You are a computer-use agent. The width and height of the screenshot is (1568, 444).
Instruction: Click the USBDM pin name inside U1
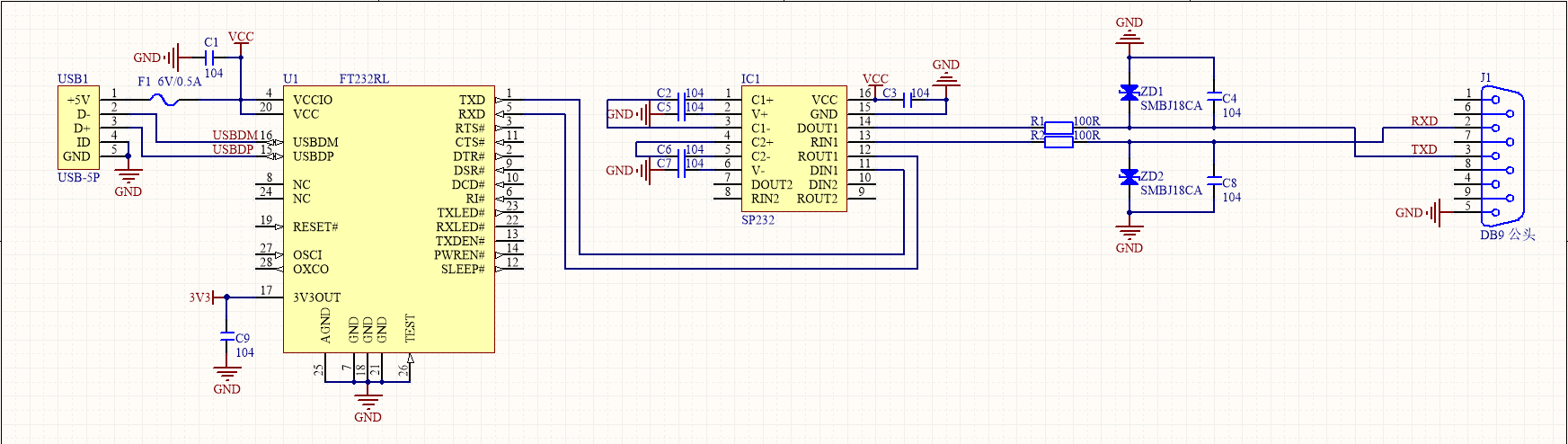(315, 142)
